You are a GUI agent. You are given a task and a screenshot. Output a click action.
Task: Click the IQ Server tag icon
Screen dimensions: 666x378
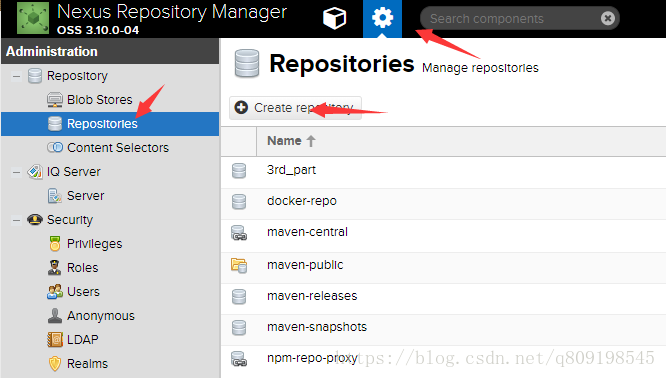point(35,172)
